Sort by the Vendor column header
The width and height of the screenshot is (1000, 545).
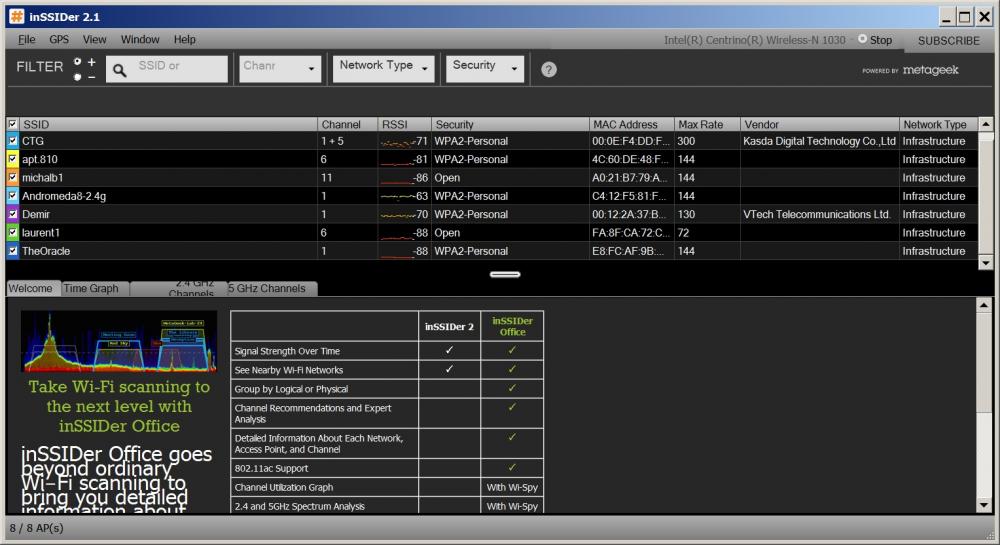820,124
